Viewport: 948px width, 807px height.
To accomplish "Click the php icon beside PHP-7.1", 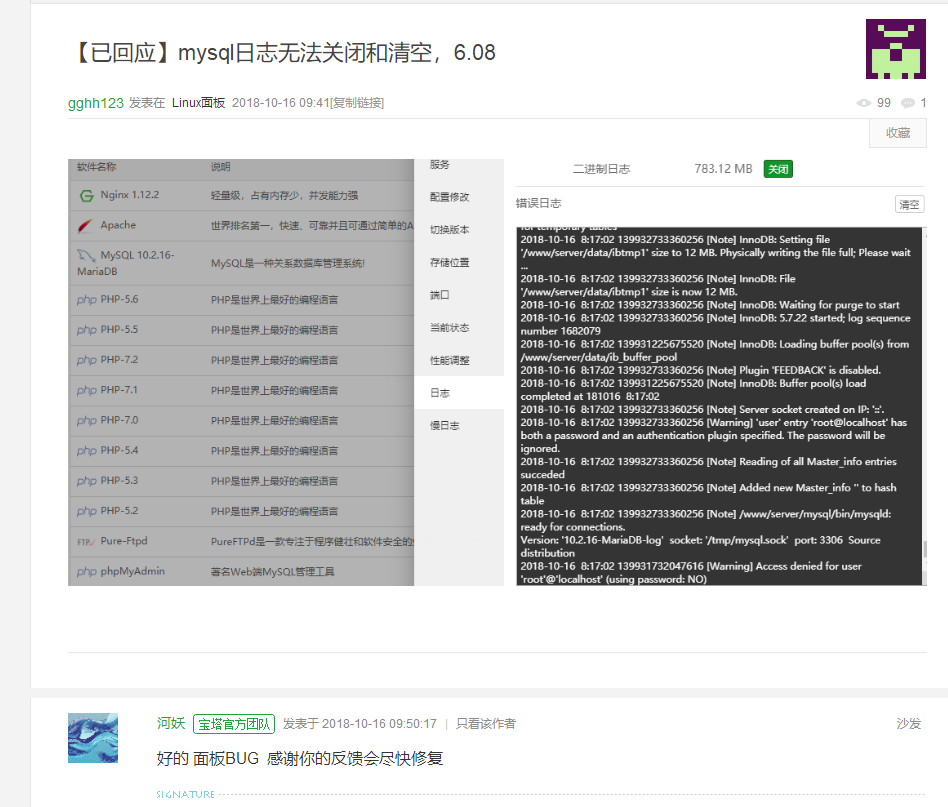I will (x=86, y=391).
